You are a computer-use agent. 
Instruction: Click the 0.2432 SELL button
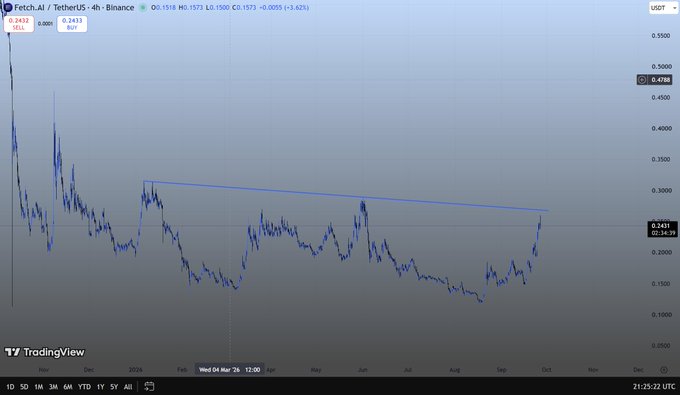tap(19, 24)
